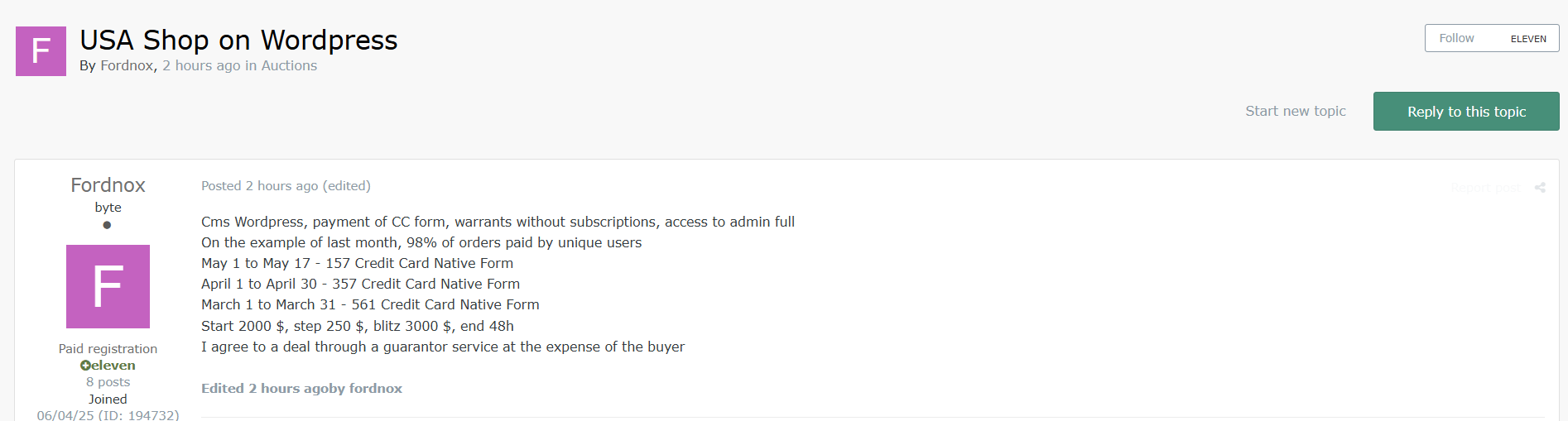Click the USA Shop on Wordpress title

pyautogui.click(x=238, y=40)
